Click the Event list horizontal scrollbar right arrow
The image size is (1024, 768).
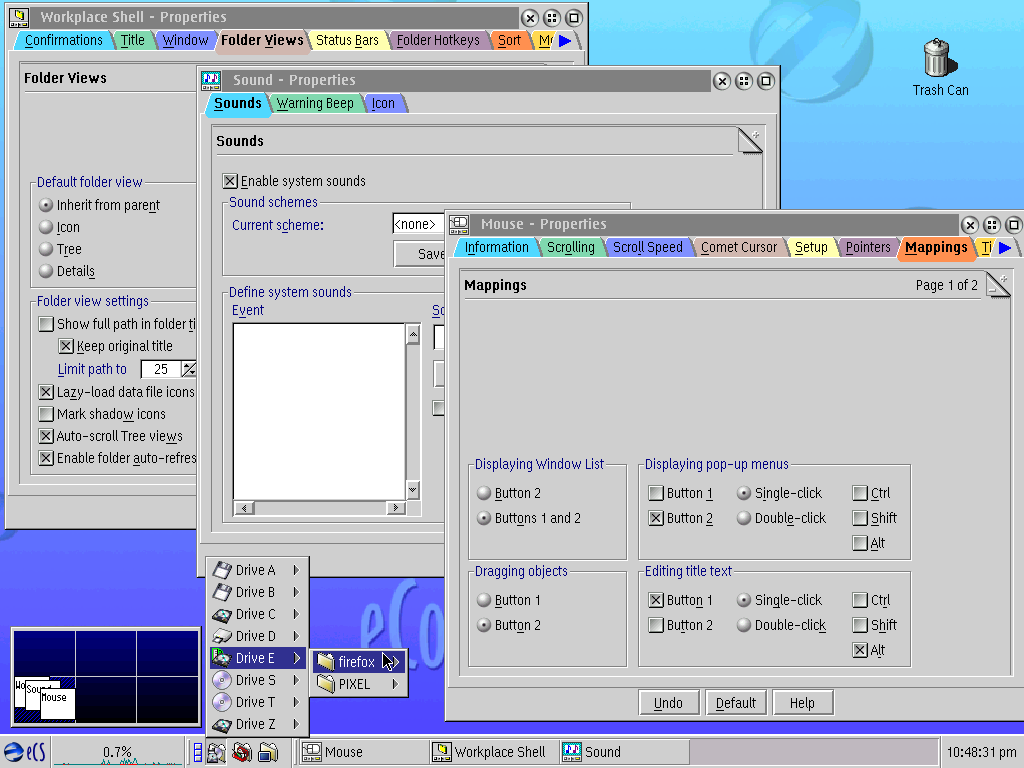point(395,508)
